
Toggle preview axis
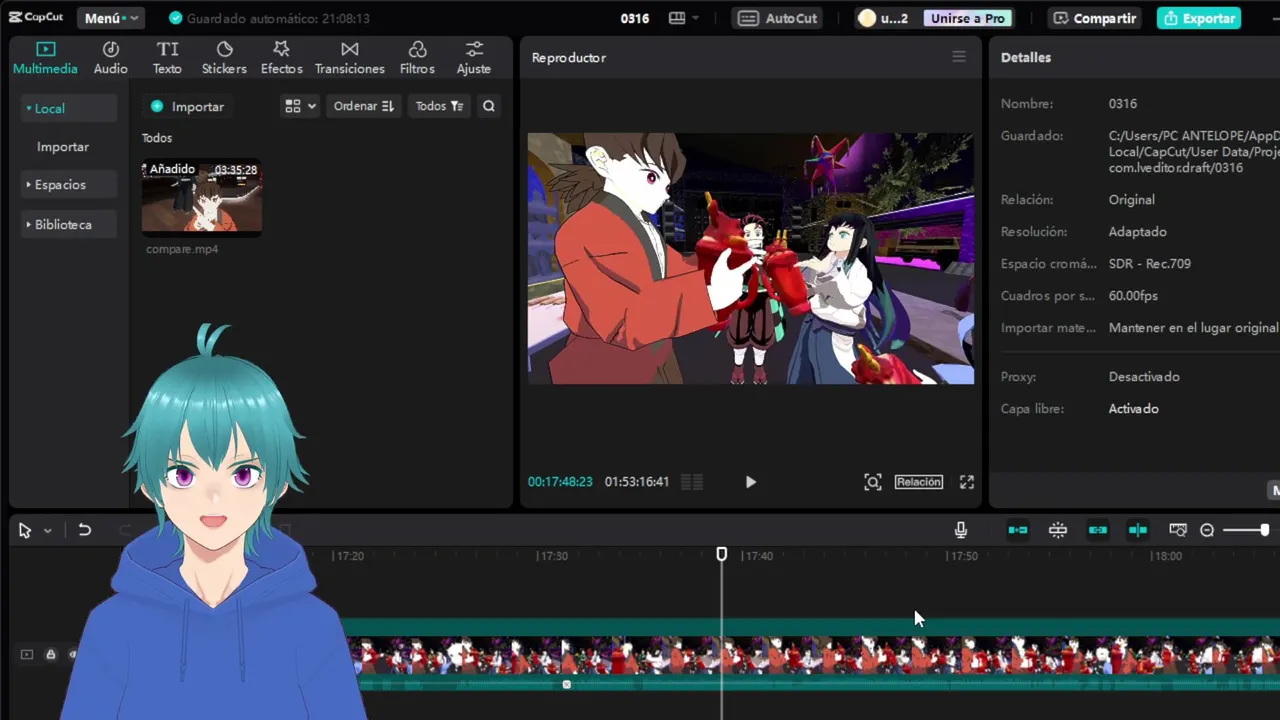coord(1138,530)
